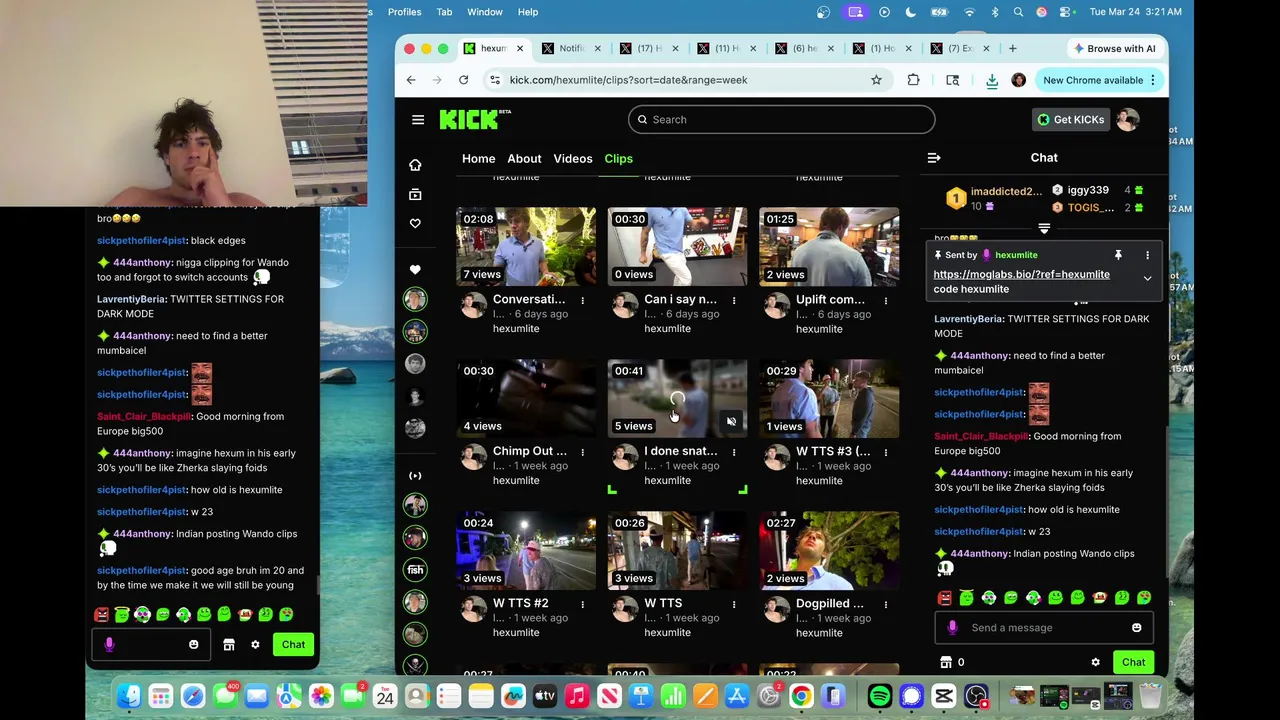The image size is (1280, 720).
Task: Play the 01:25 Uplift com... clip thumbnail
Action: [829, 247]
